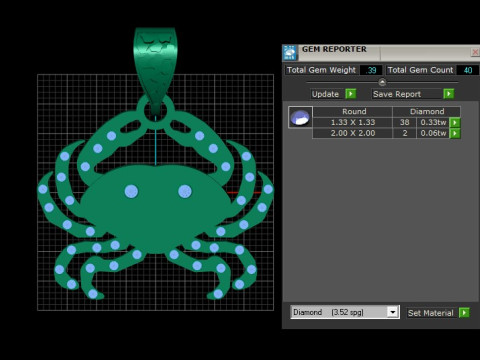Click the Total Gem Count label
This screenshot has height=360, width=480.
pyautogui.click(x=420, y=70)
